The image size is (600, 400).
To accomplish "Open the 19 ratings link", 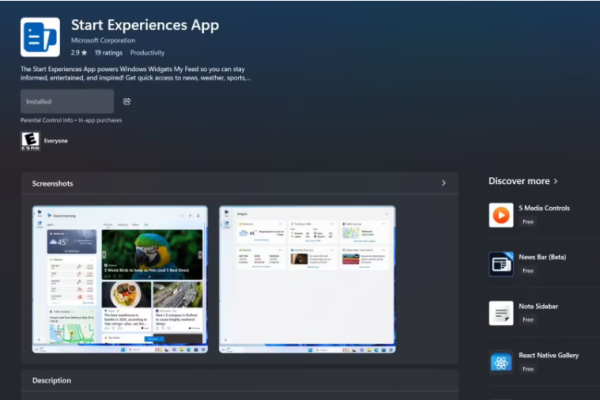I will coord(109,53).
